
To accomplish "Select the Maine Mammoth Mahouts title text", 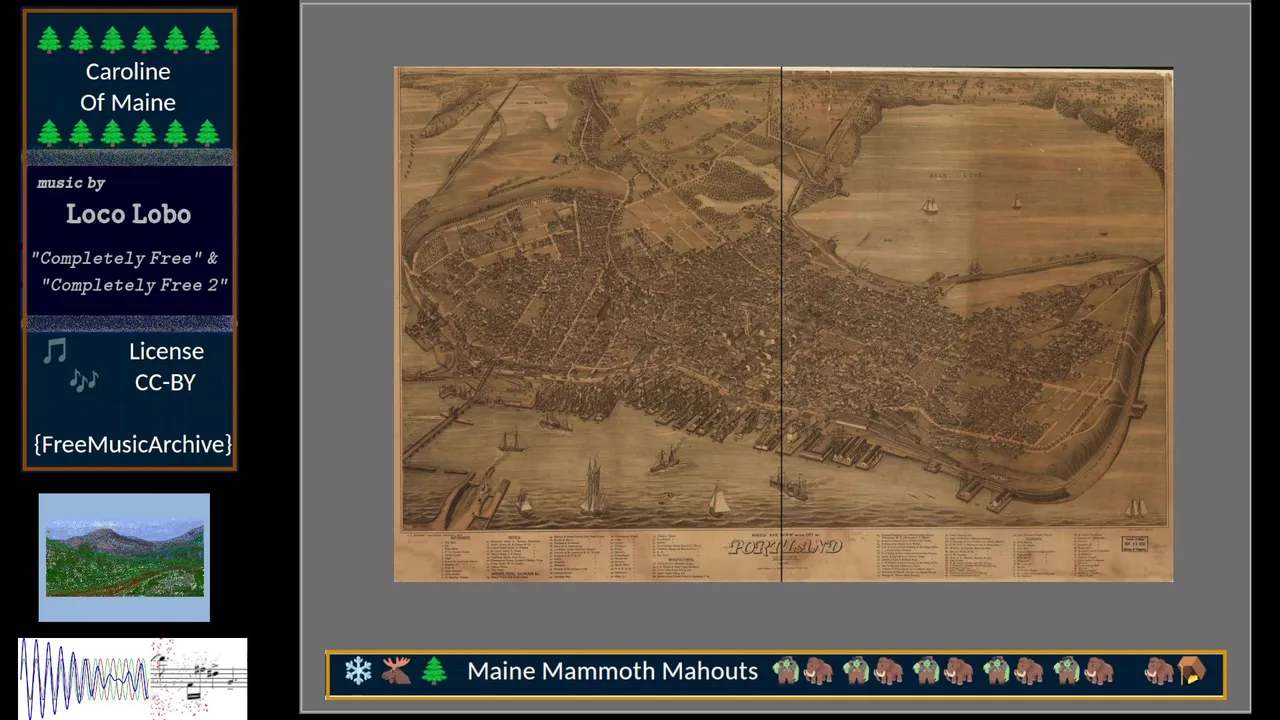I will coord(612,671).
